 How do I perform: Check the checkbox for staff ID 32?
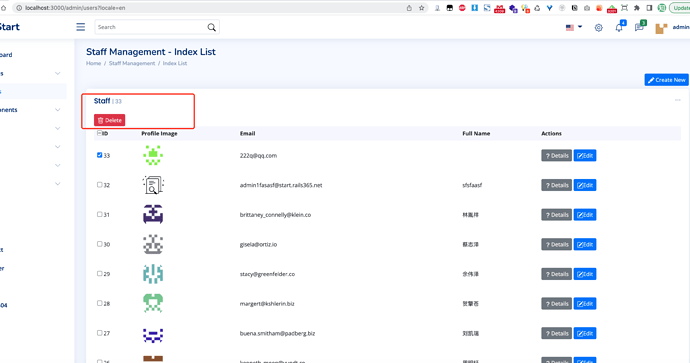click(x=99, y=185)
